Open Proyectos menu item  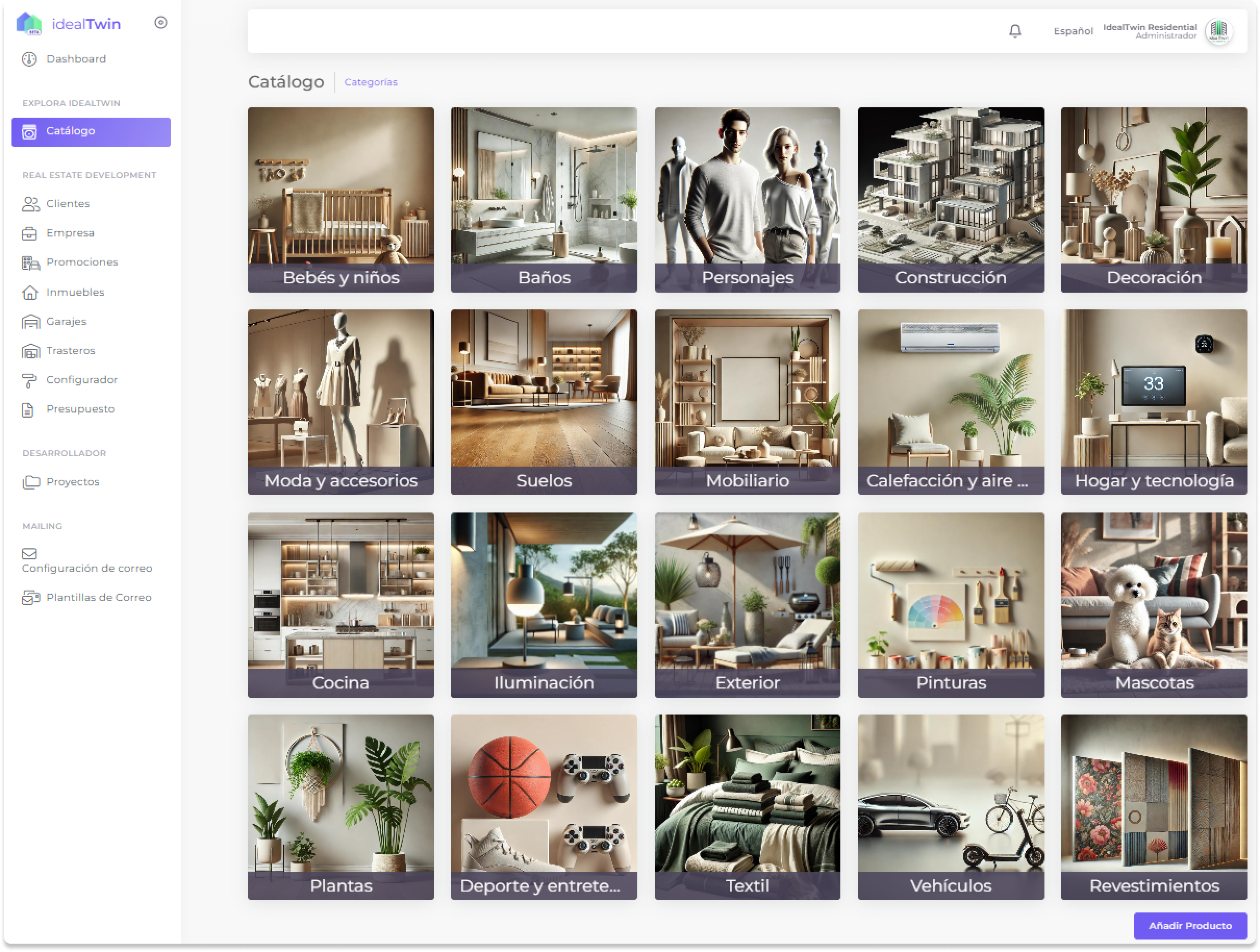point(72,482)
